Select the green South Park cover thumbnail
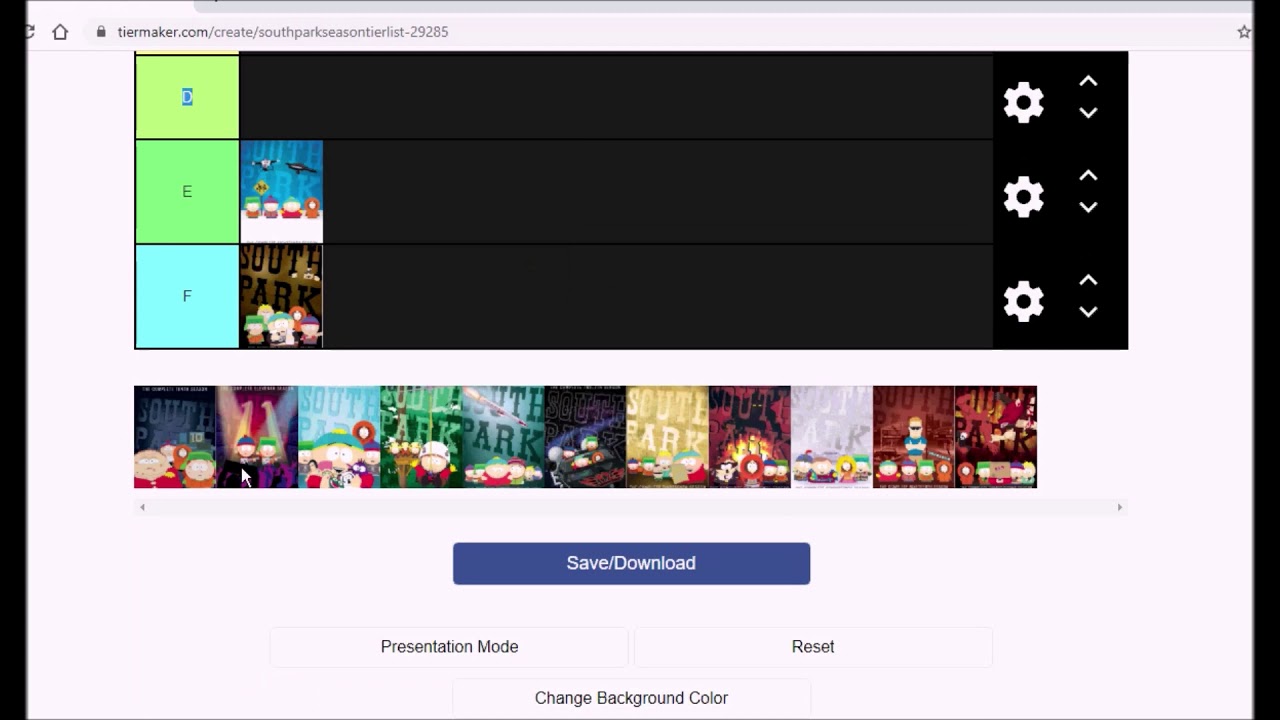This screenshot has width=1280, height=720. (x=421, y=437)
